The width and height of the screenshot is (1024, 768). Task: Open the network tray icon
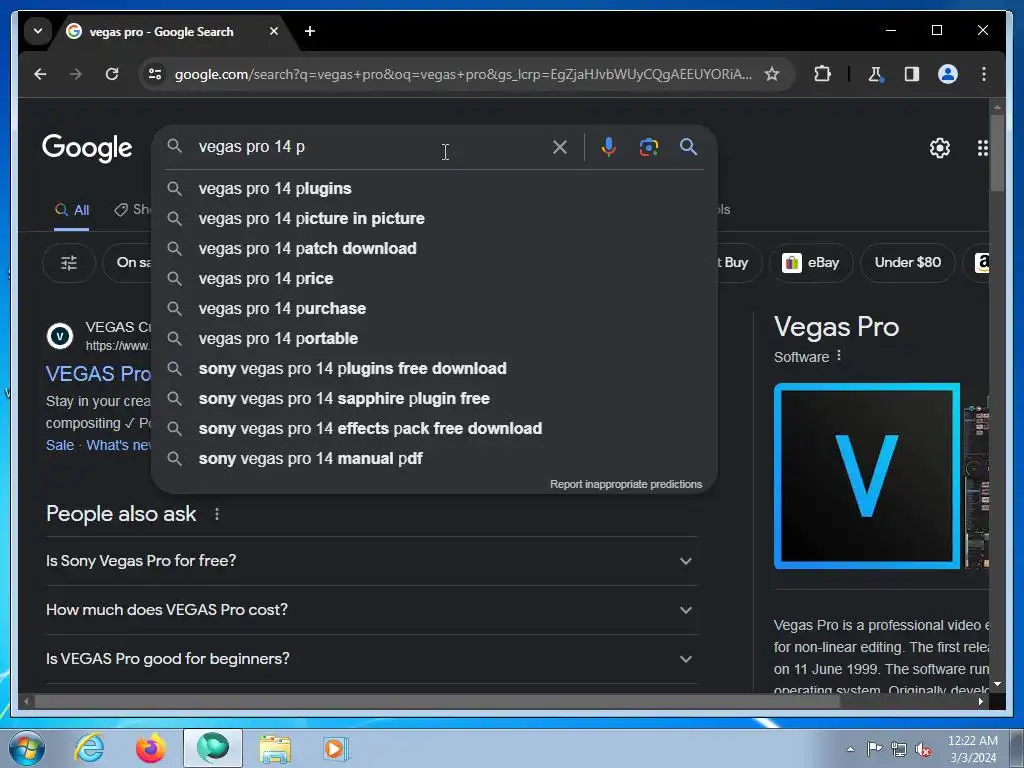899,749
